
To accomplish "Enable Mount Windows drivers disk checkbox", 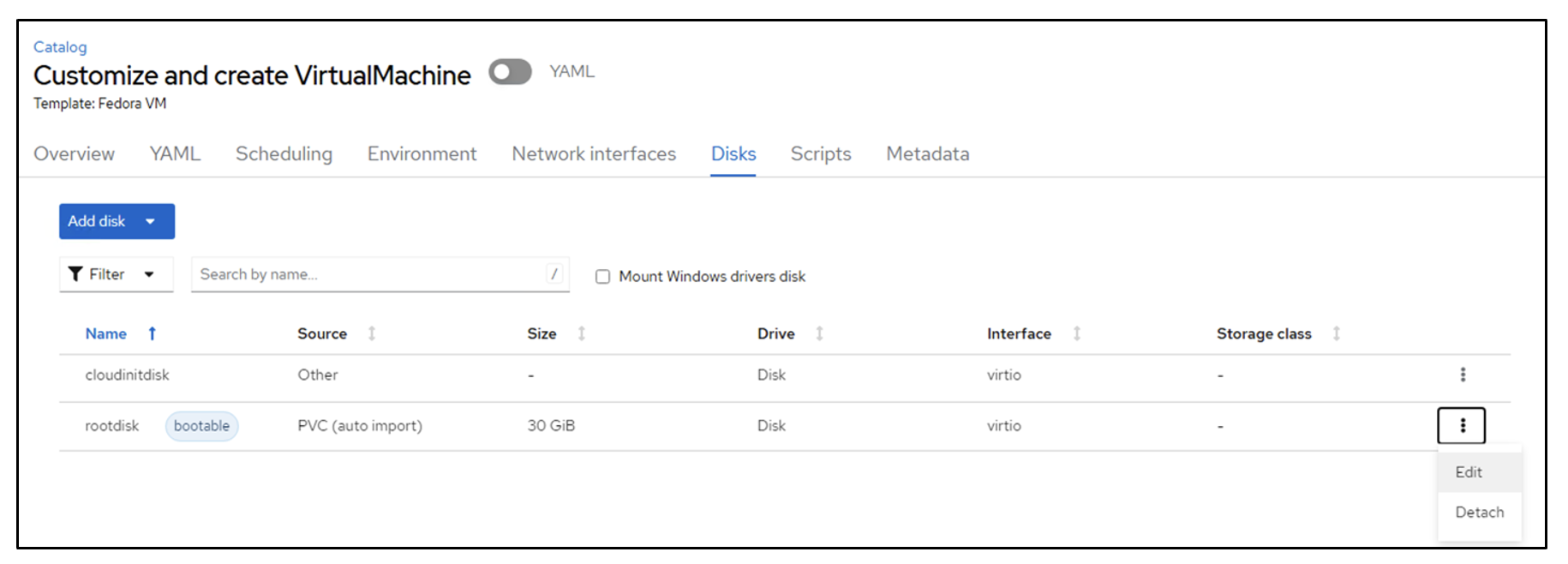I will [603, 277].
